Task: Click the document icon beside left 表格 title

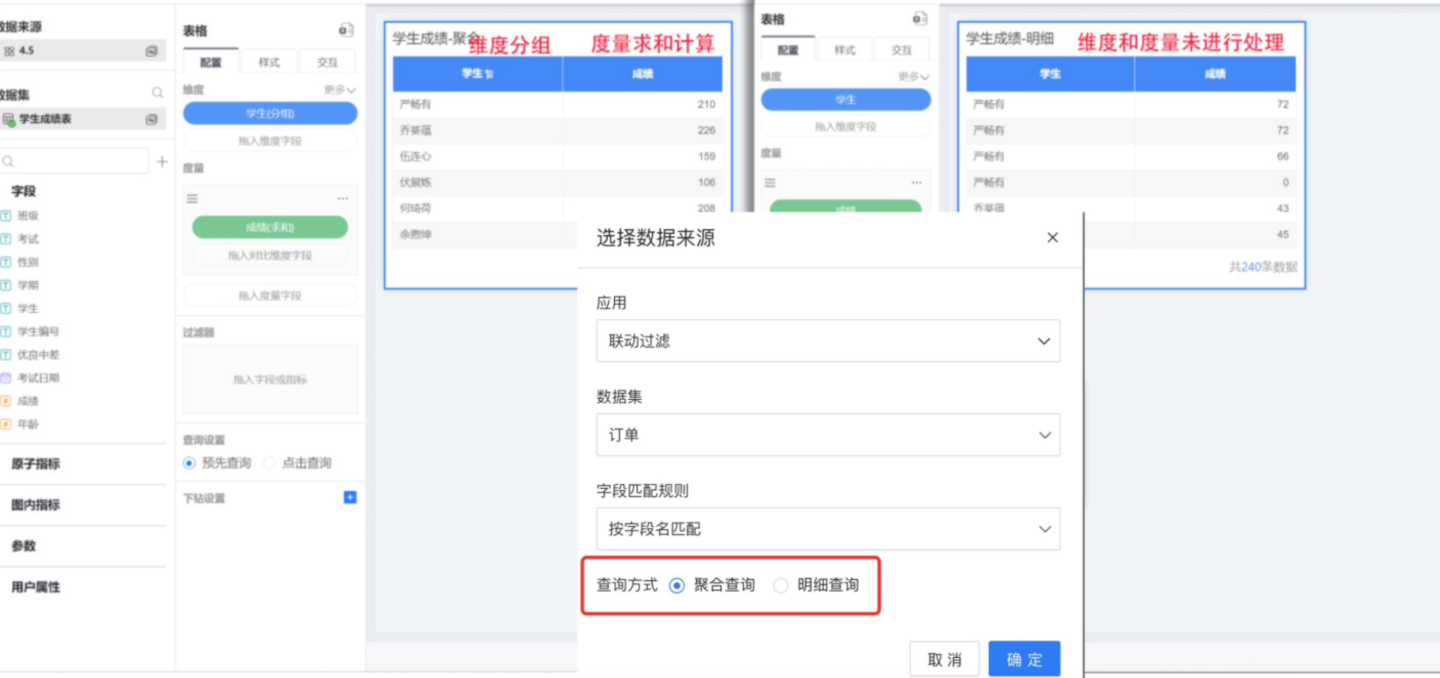Action: pyautogui.click(x=346, y=31)
